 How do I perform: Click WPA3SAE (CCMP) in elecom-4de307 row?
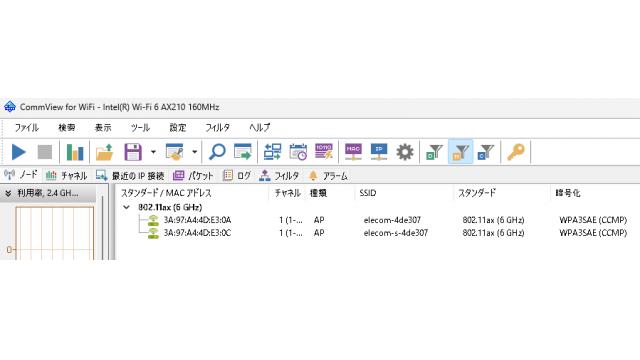pyautogui.click(x=593, y=220)
